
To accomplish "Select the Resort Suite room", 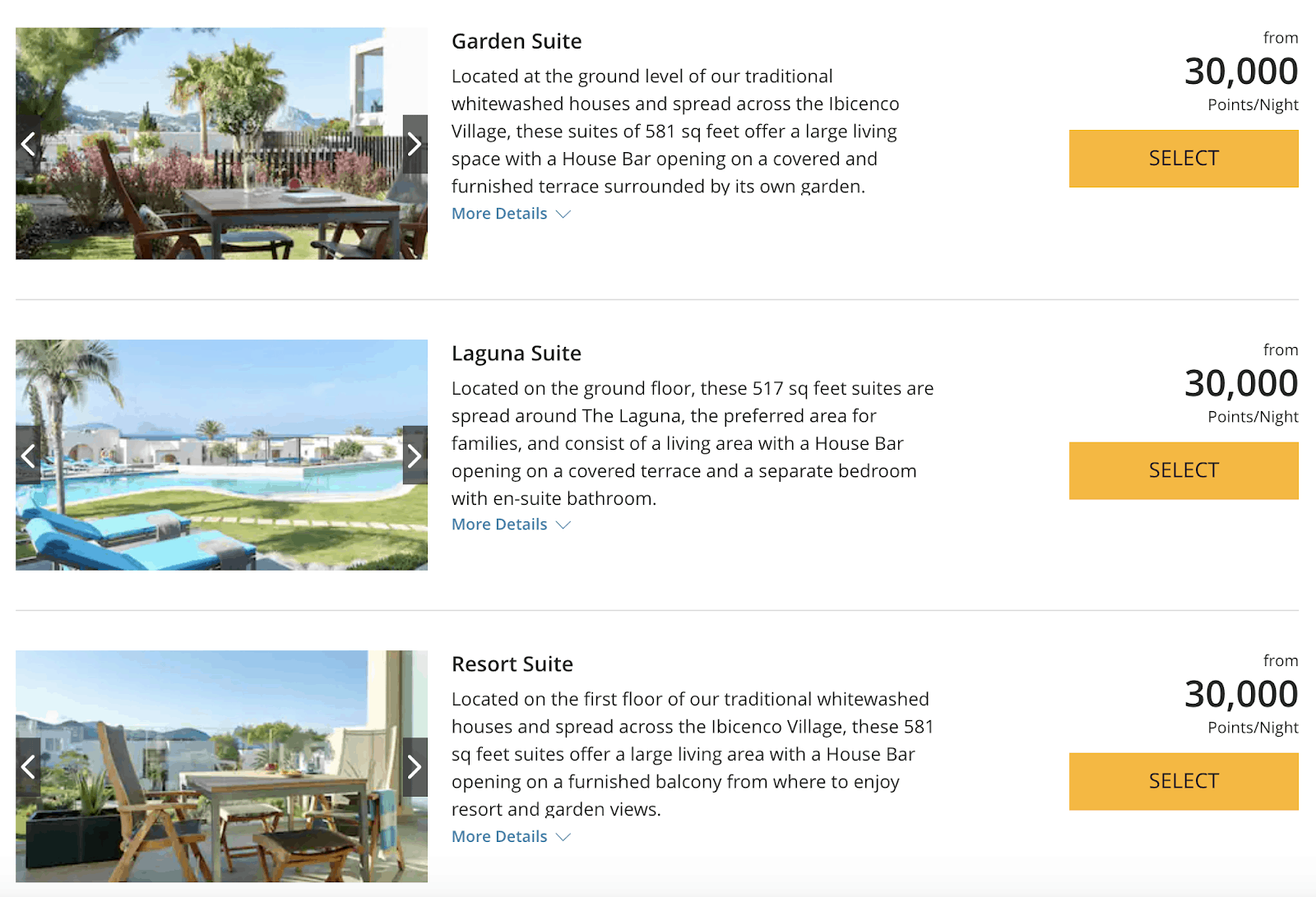I will tap(1184, 781).
